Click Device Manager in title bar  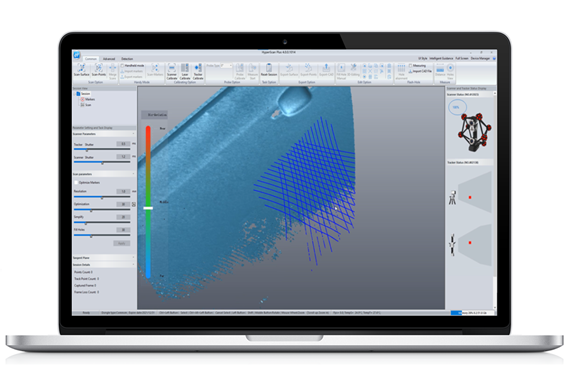480,58
